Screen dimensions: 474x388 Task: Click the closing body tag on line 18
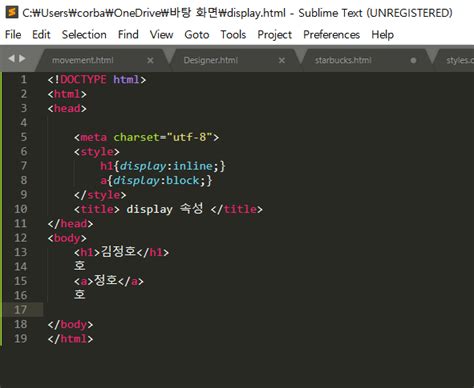coord(70,324)
